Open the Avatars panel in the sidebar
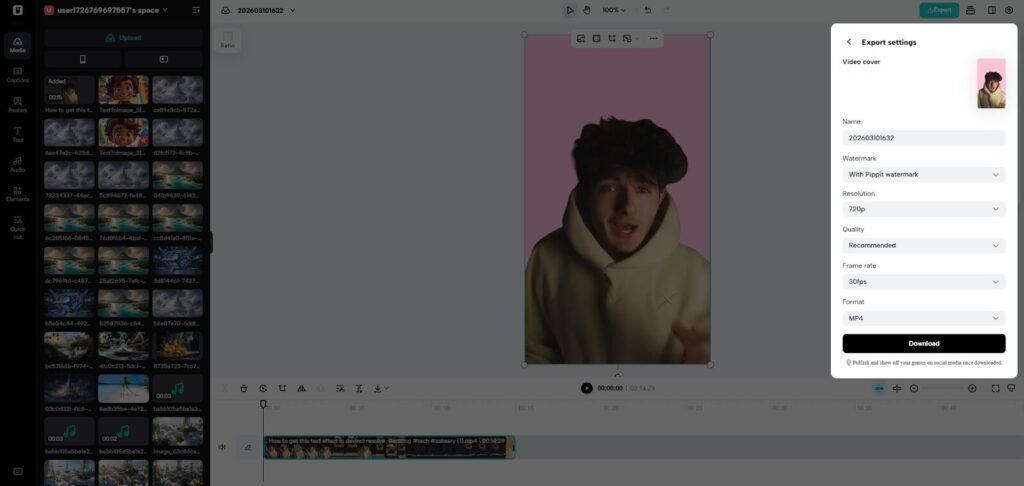Screen dimensions: 1024x486 click(17, 104)
